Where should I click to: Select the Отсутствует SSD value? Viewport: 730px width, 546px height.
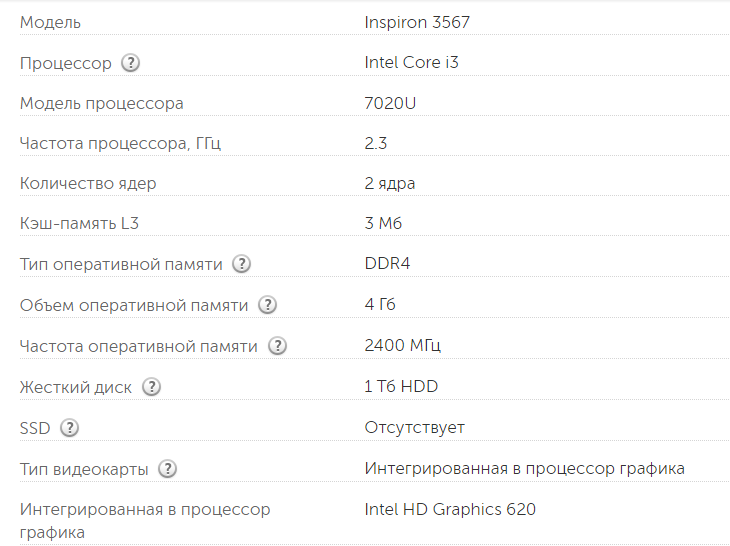(415, 427)
